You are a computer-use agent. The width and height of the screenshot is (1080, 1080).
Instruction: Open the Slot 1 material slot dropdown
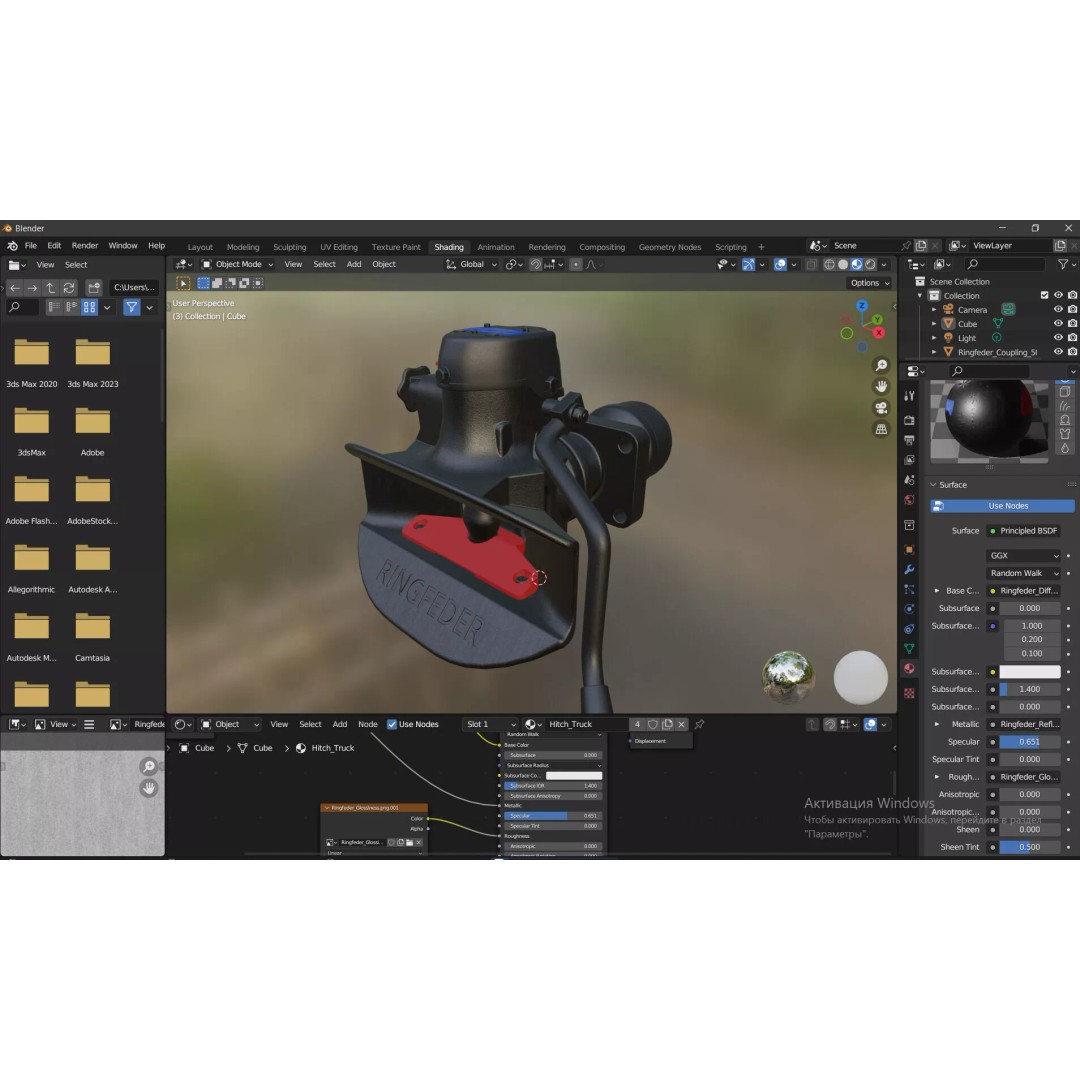pyautogui.click(x=490, y=724)
